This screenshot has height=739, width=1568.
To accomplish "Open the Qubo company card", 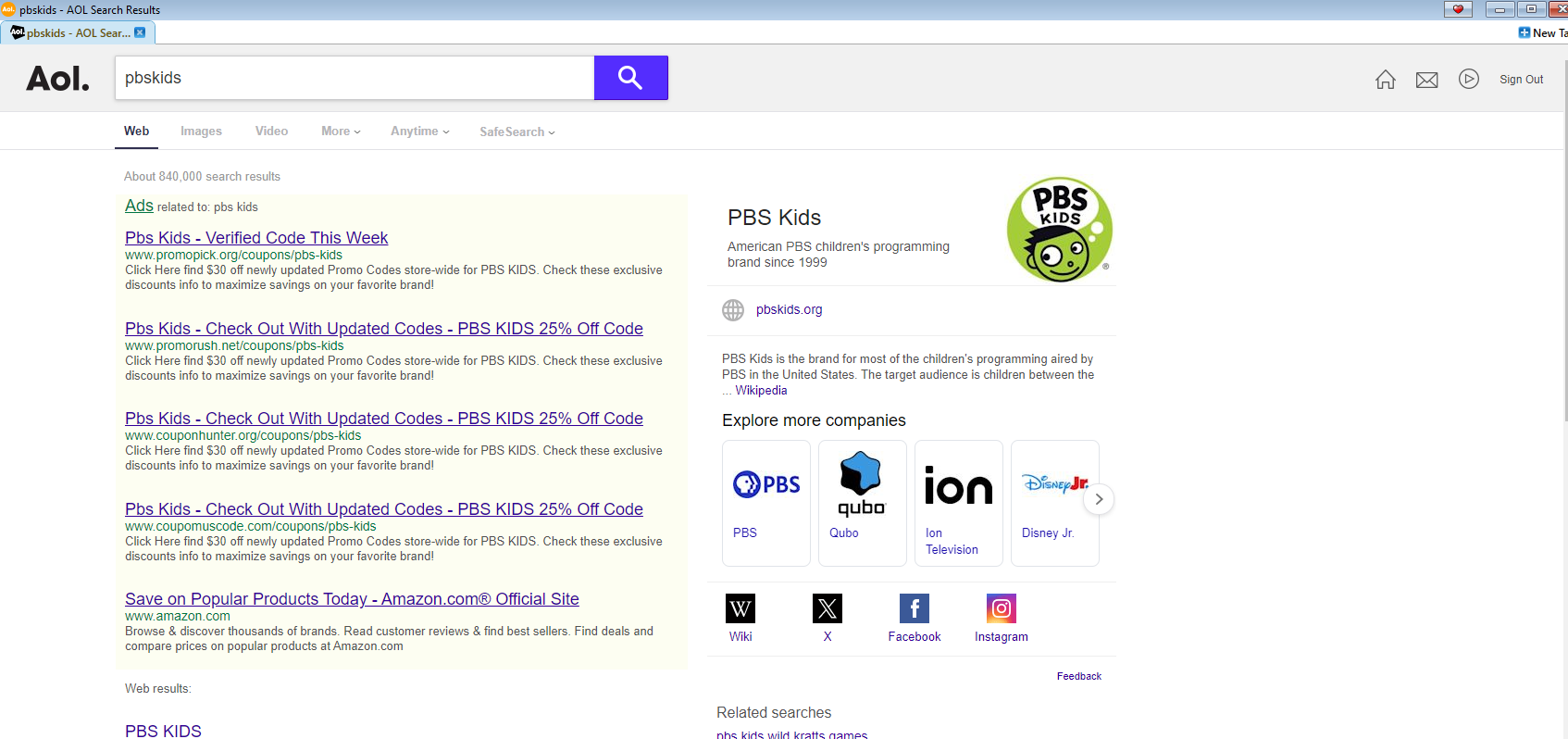I will [x=863, y=503].
